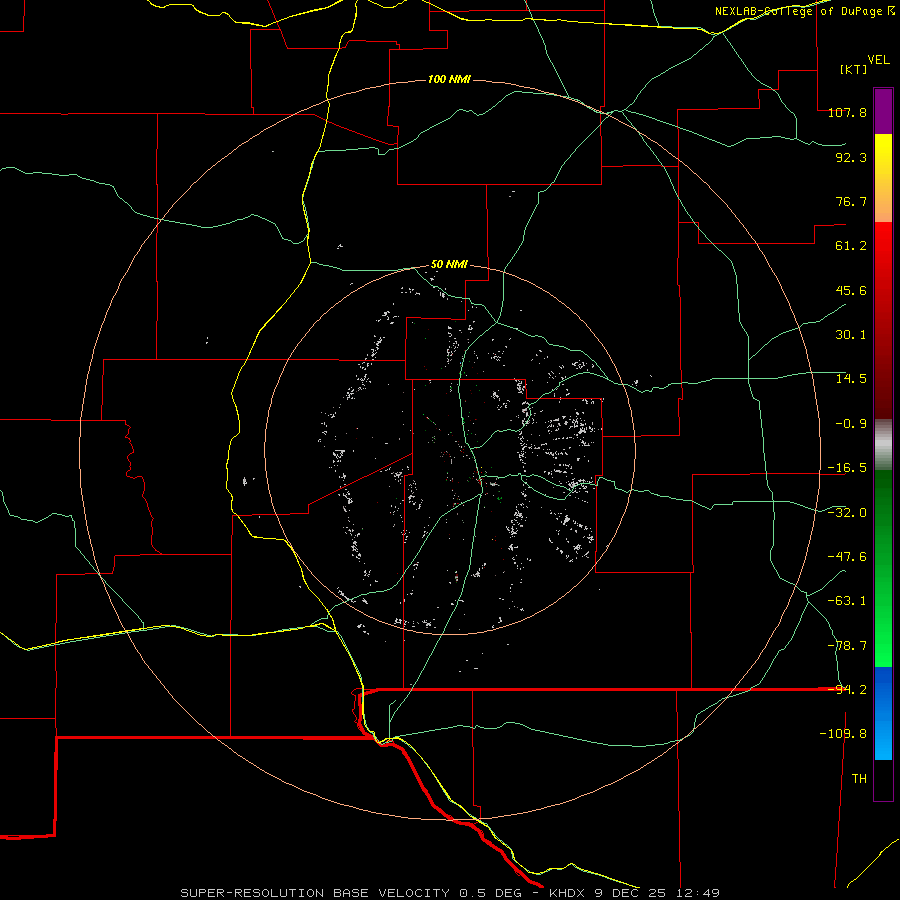Click the -0.9 value on the velocity scale
Viewport: 900px width, 900px height.
pyautogui.click(x=851, y=423)
